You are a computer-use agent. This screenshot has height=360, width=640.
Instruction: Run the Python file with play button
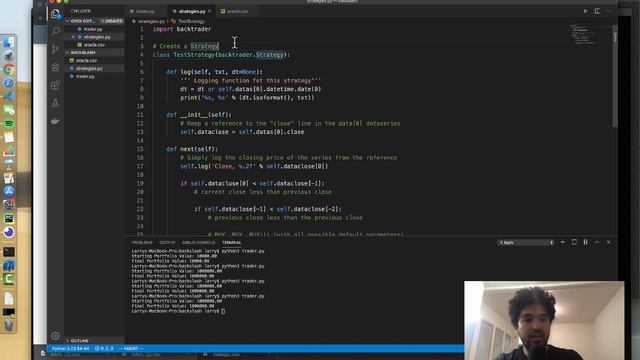[585, 11]
